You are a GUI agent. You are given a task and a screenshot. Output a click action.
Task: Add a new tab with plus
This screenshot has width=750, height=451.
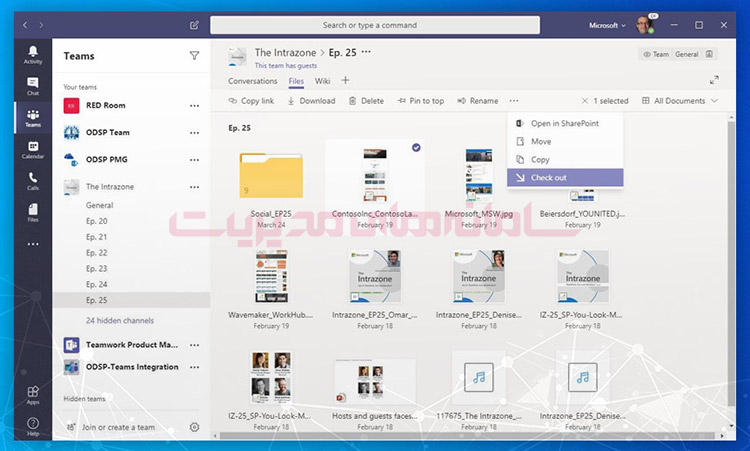pyautogui.click(x=345, y=80)
